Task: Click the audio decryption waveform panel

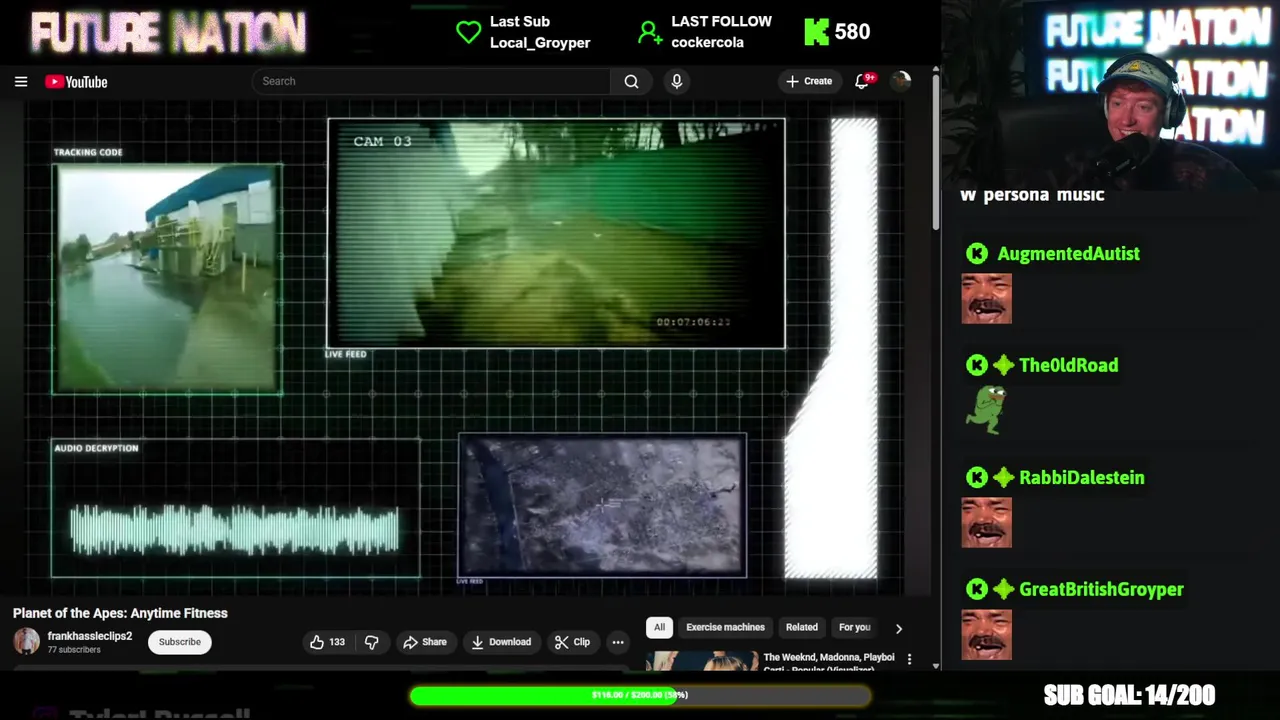Action: pyautogui.click(x=236, y=508)
